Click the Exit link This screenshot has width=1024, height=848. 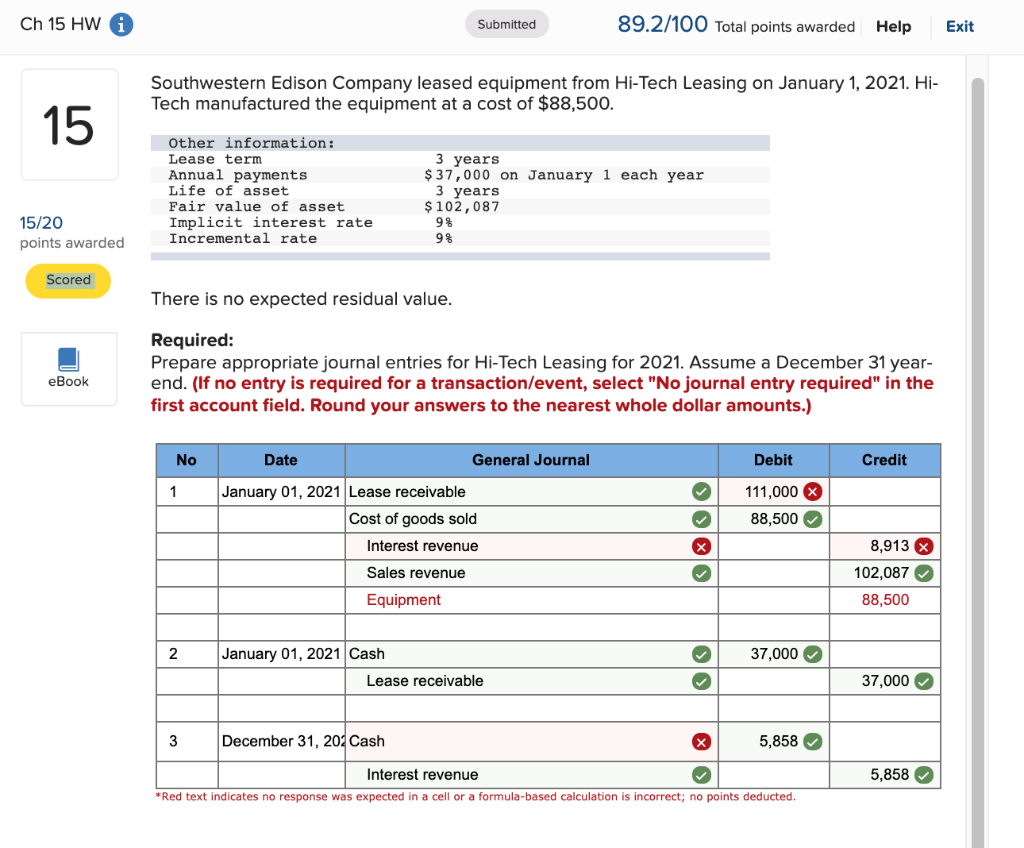coord(959,26)
